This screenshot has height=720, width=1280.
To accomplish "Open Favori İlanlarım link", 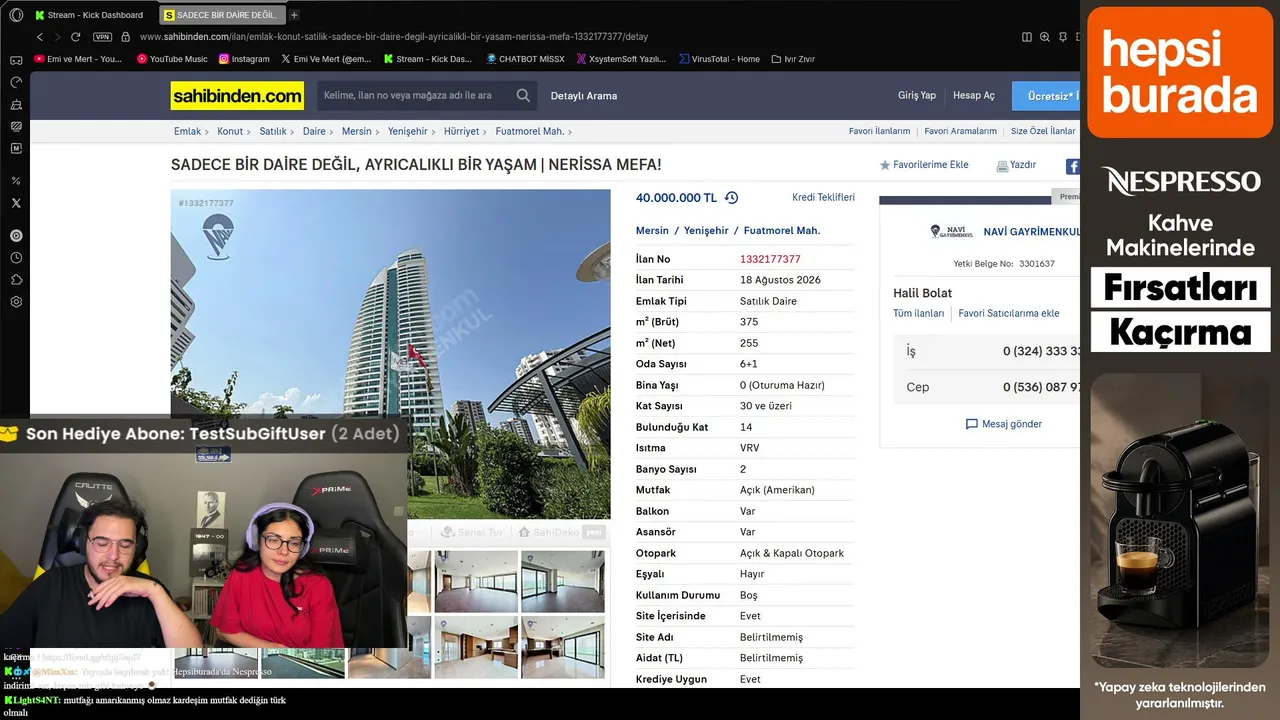I will (880, 131).
